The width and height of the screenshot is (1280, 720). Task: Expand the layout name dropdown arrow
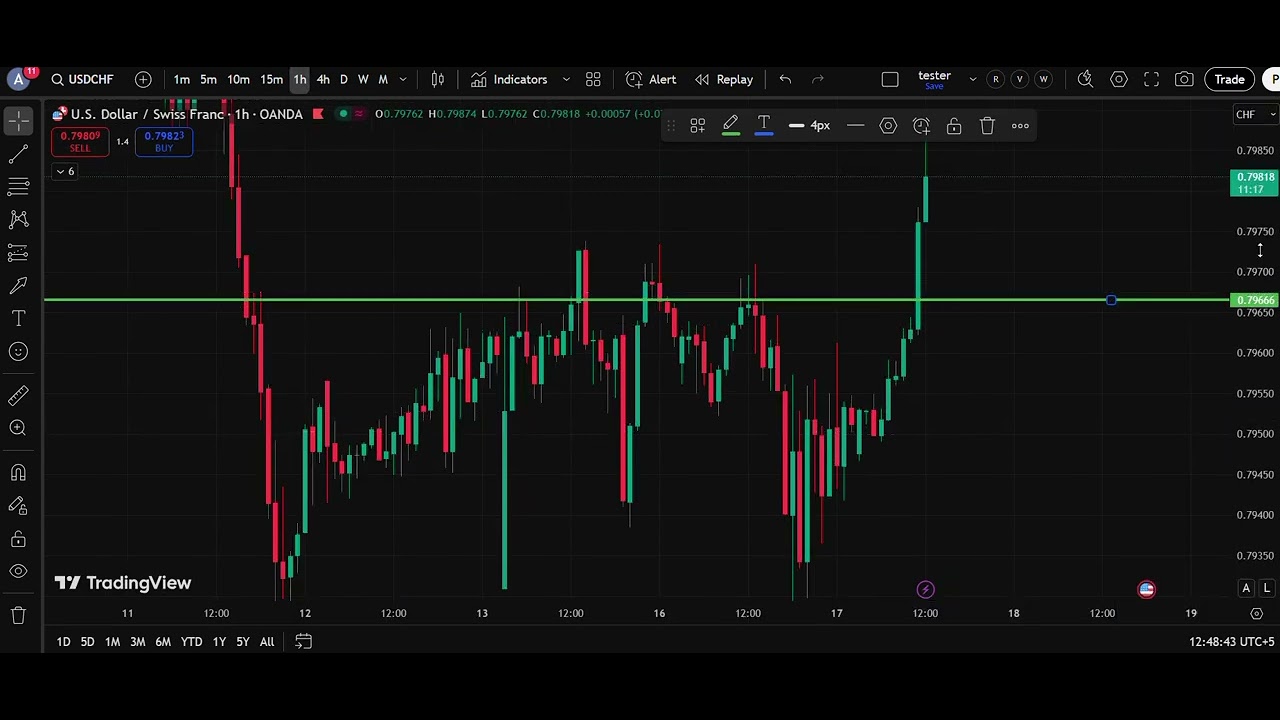point(972,80)
